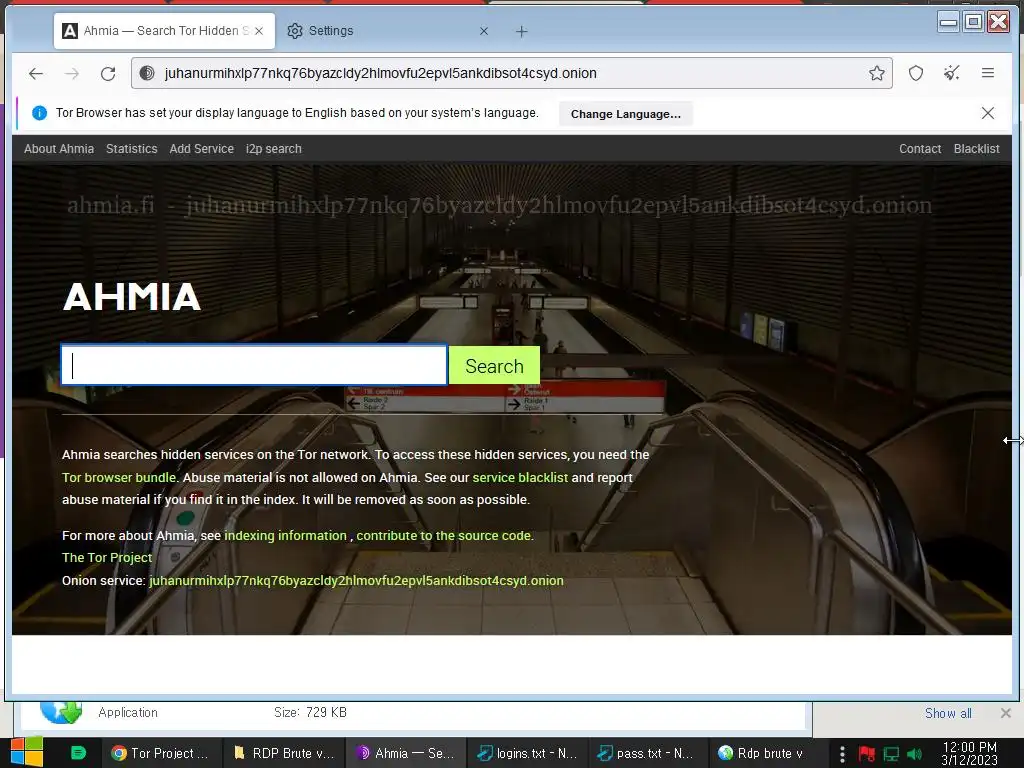Open the taskbar overflow dots

(x=842, y=754)
